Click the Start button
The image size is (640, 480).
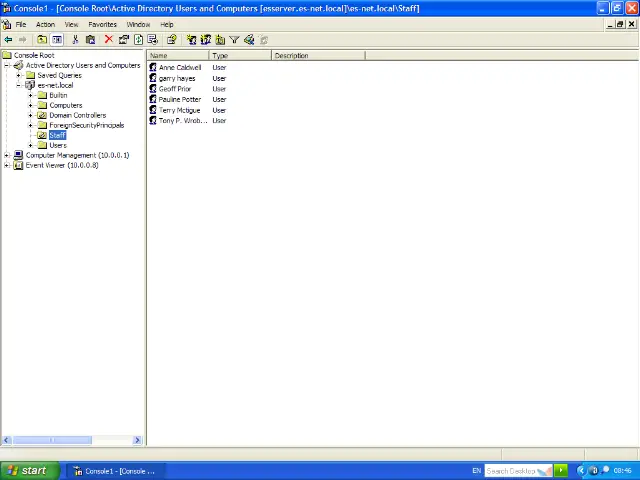[28, 470]
